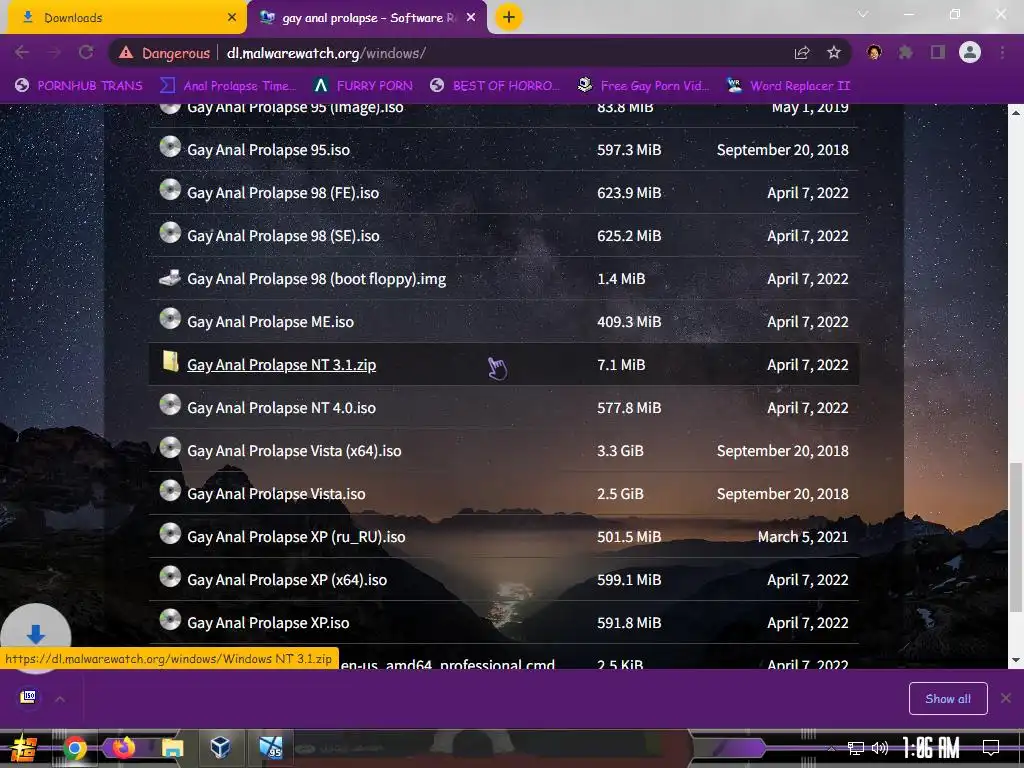Click the scrollbar down arrow

[1016, 660]
